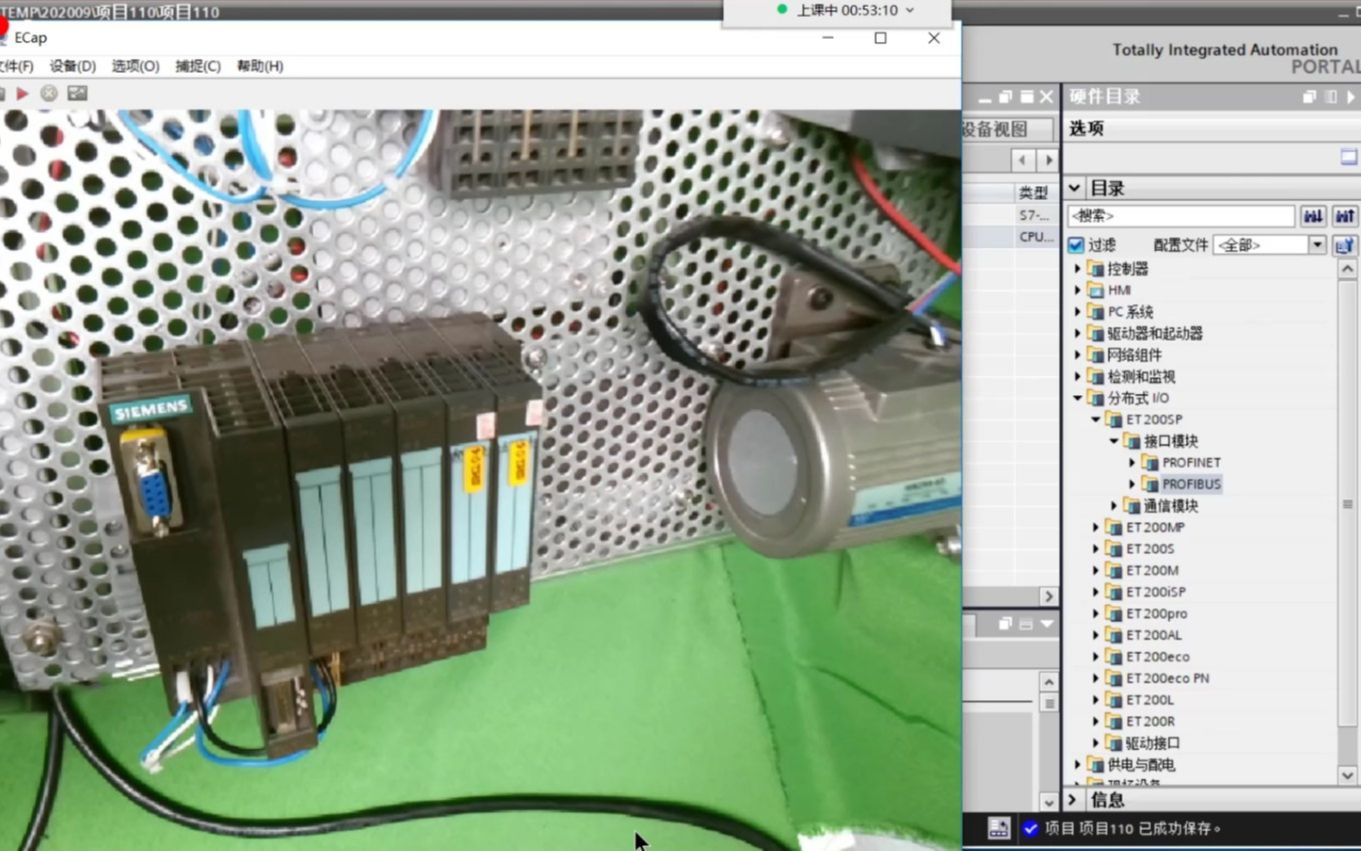Click the search-down icon next to catalog search
This screenshot has height=851, width=1361.
tap(1312, 216)
